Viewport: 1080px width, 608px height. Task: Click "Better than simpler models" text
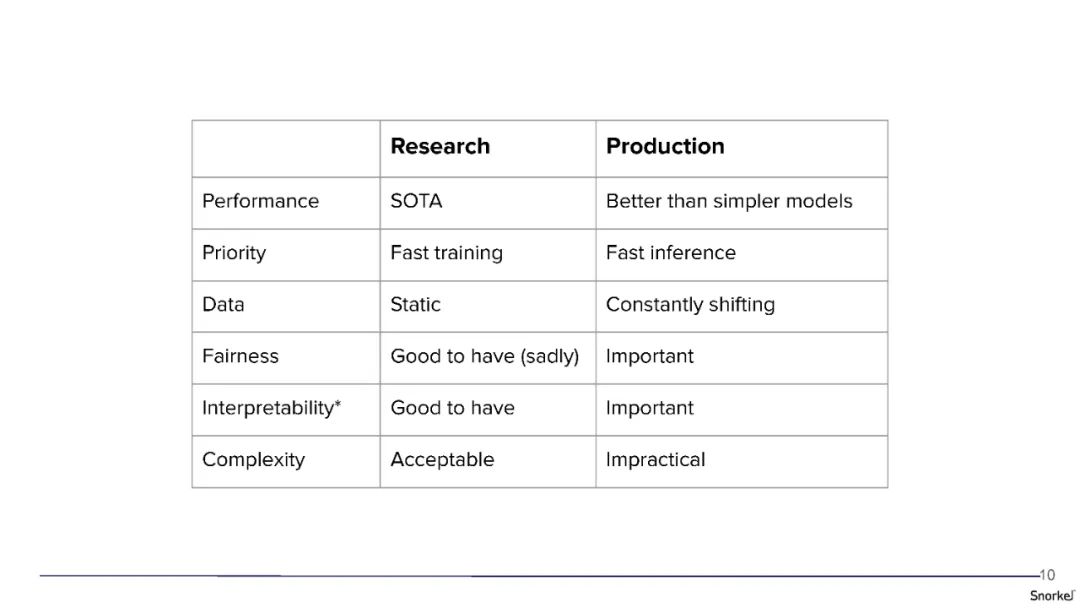point(729,201)
